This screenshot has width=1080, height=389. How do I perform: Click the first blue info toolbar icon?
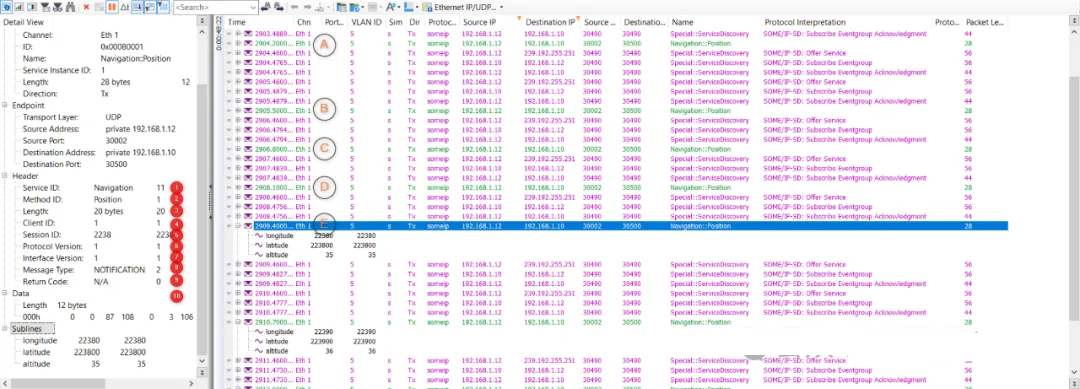6,7
